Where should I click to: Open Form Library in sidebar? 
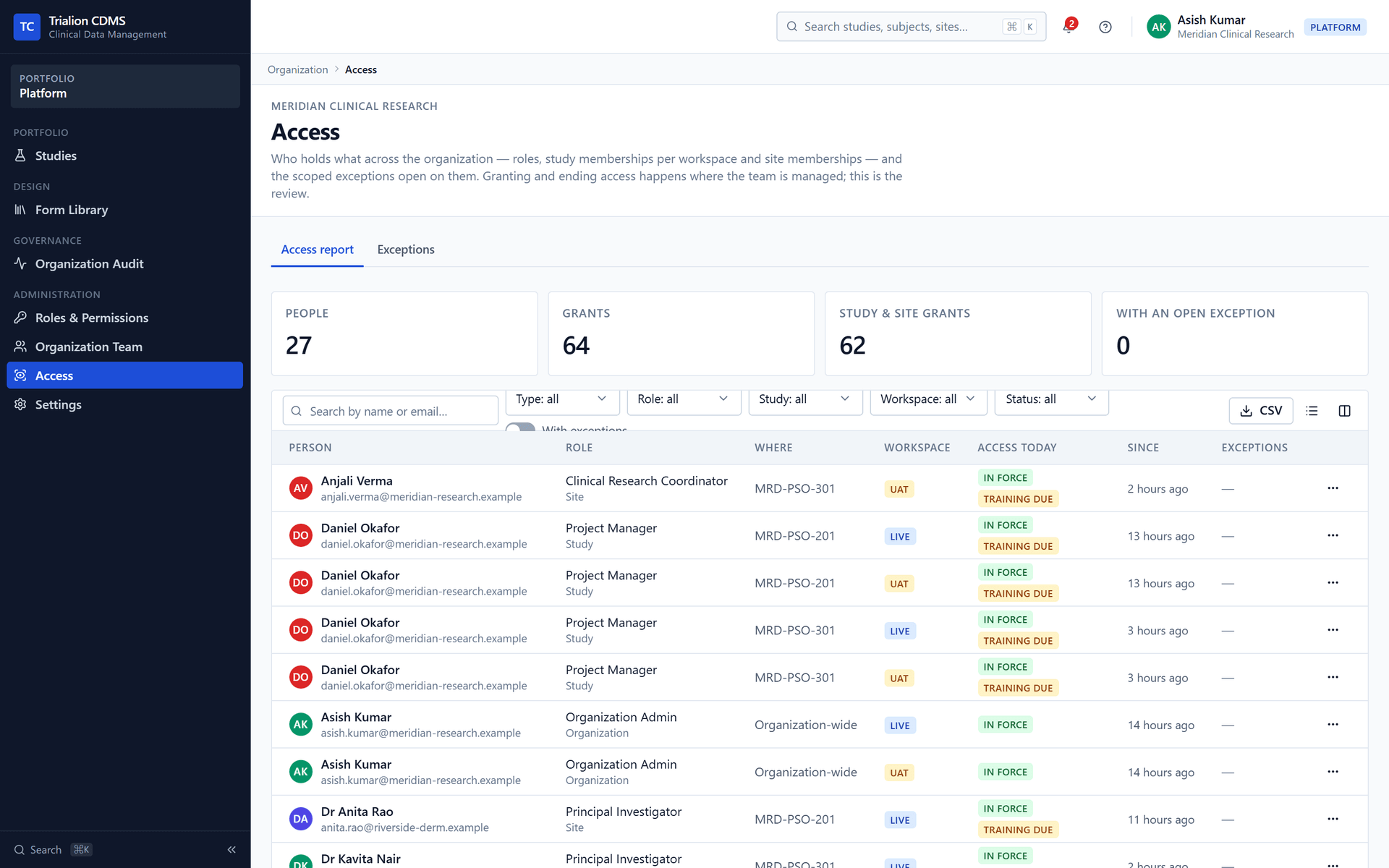[x=124, y=210]
